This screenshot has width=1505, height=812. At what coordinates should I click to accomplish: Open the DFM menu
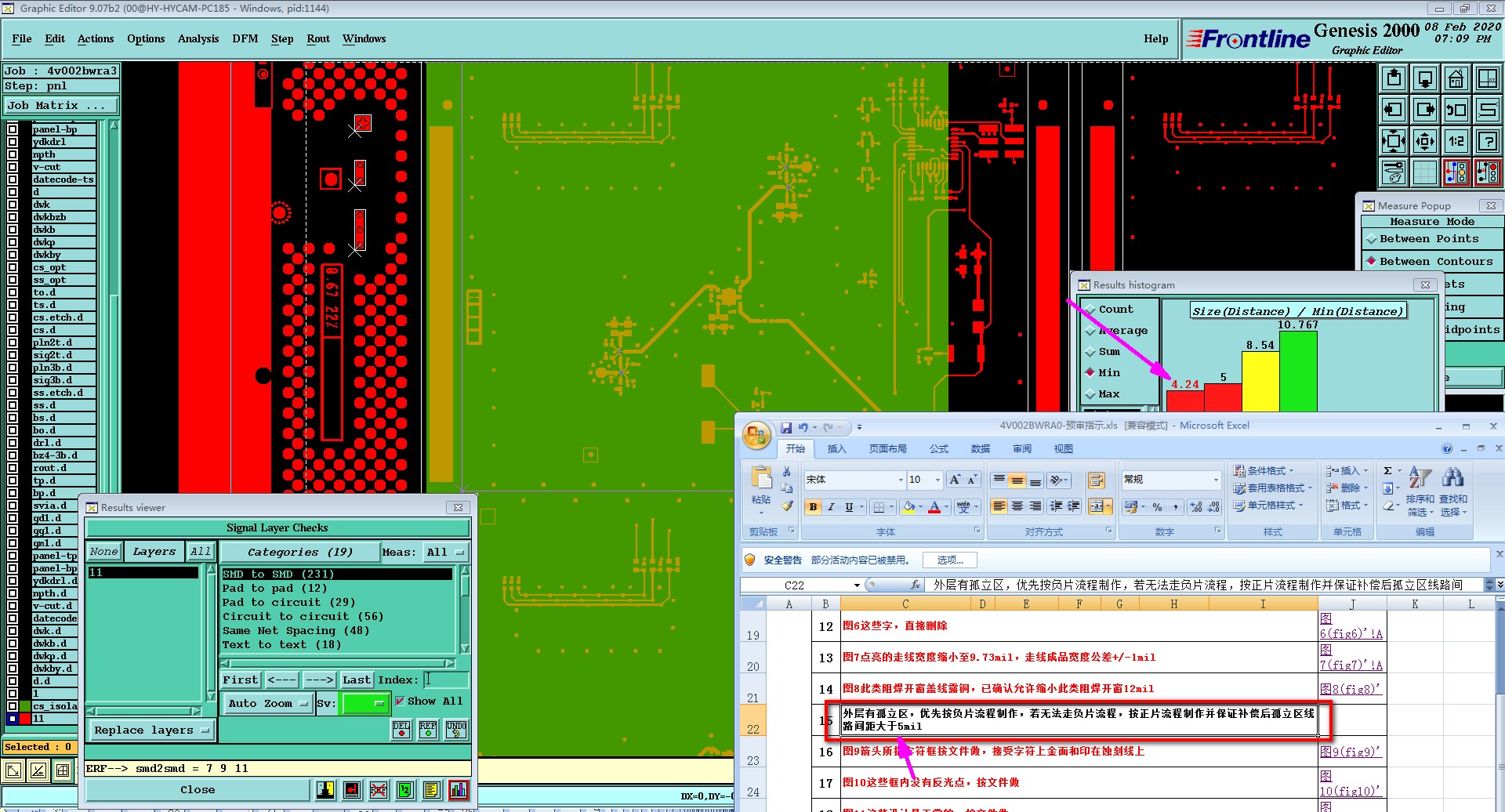[x=245, y=38]
